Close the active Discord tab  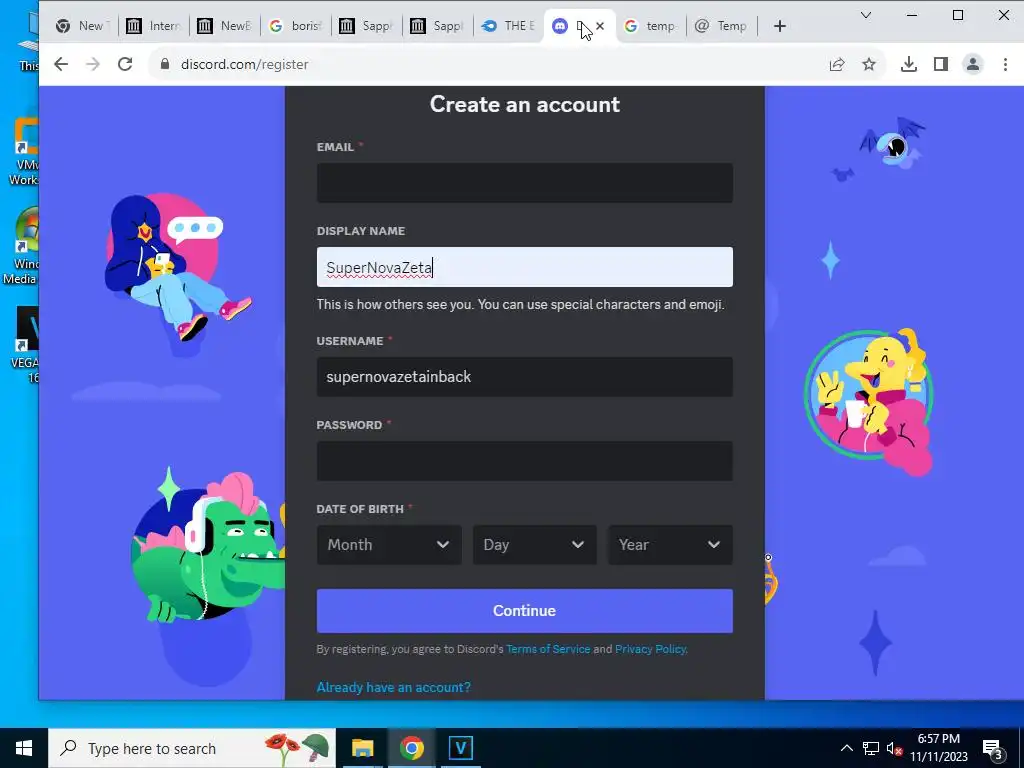tap(600, 26)
